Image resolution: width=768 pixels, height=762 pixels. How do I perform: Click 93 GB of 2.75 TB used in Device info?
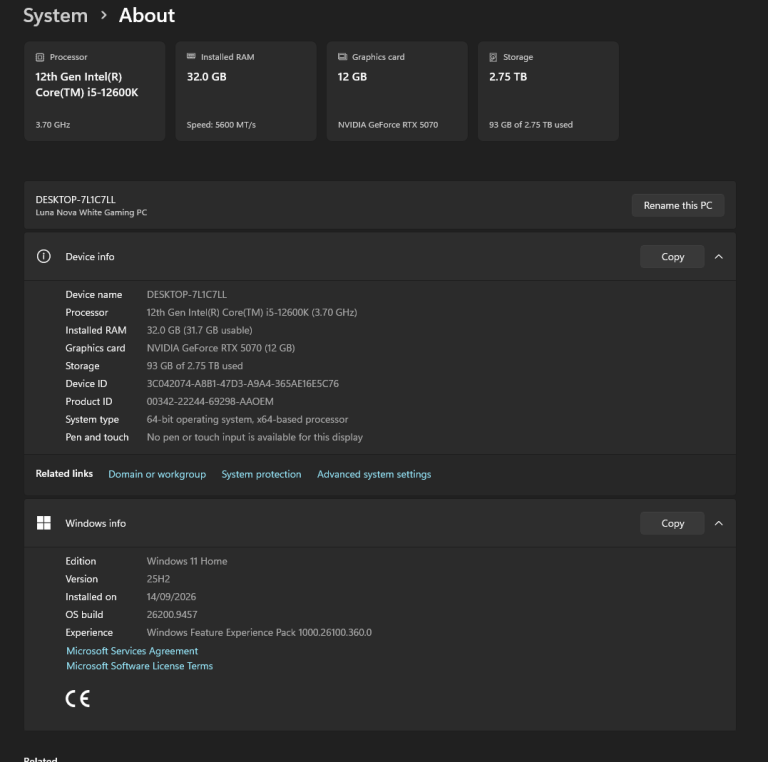tap(194, 366)
